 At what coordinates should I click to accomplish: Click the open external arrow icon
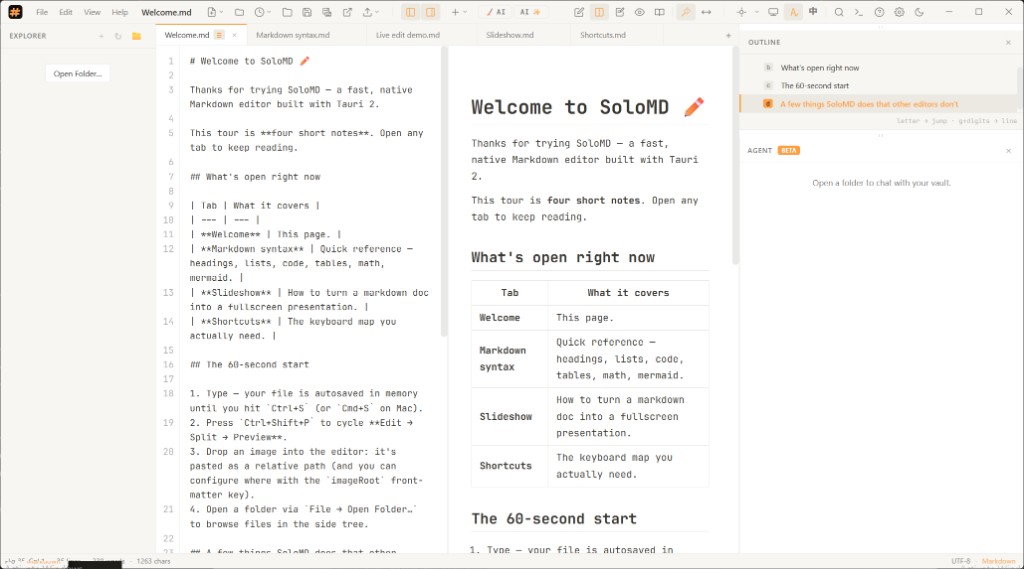coord(347,12)
